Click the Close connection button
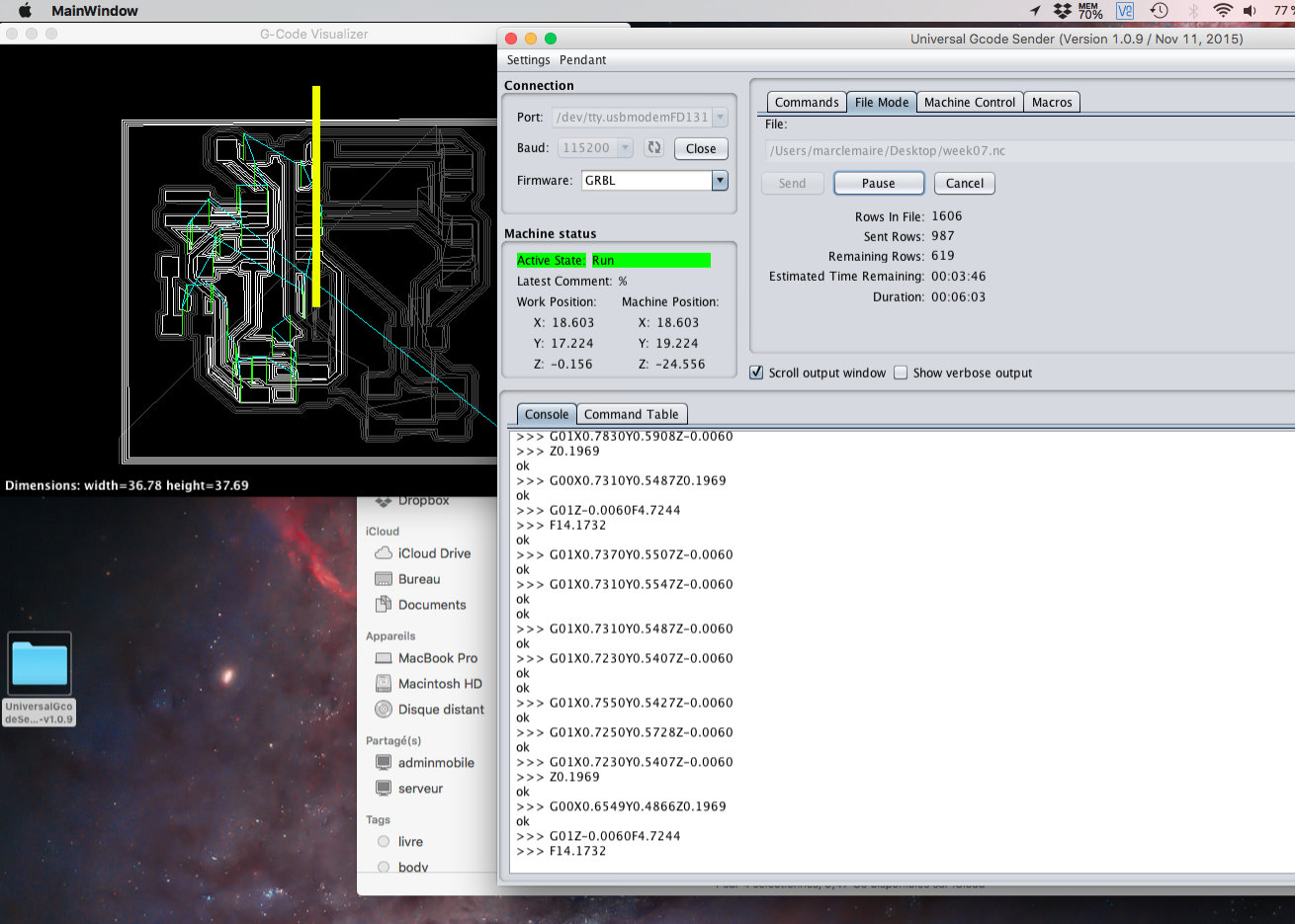1295x924 pixels. point(701,148)
